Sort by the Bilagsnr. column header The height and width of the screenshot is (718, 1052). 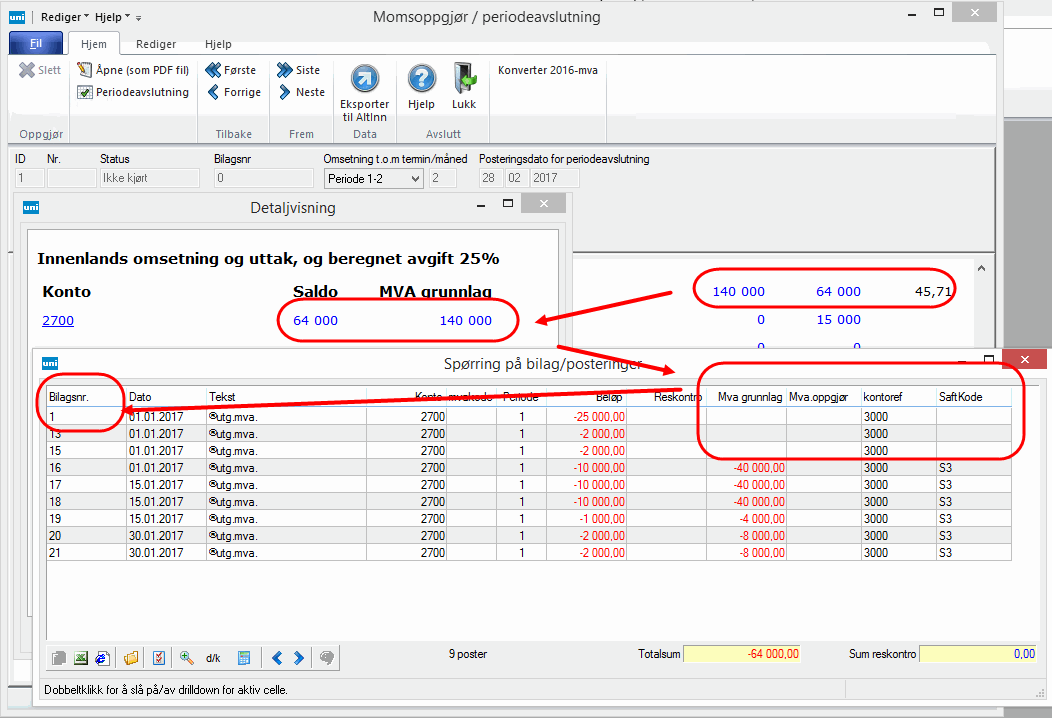pos(69,397)
